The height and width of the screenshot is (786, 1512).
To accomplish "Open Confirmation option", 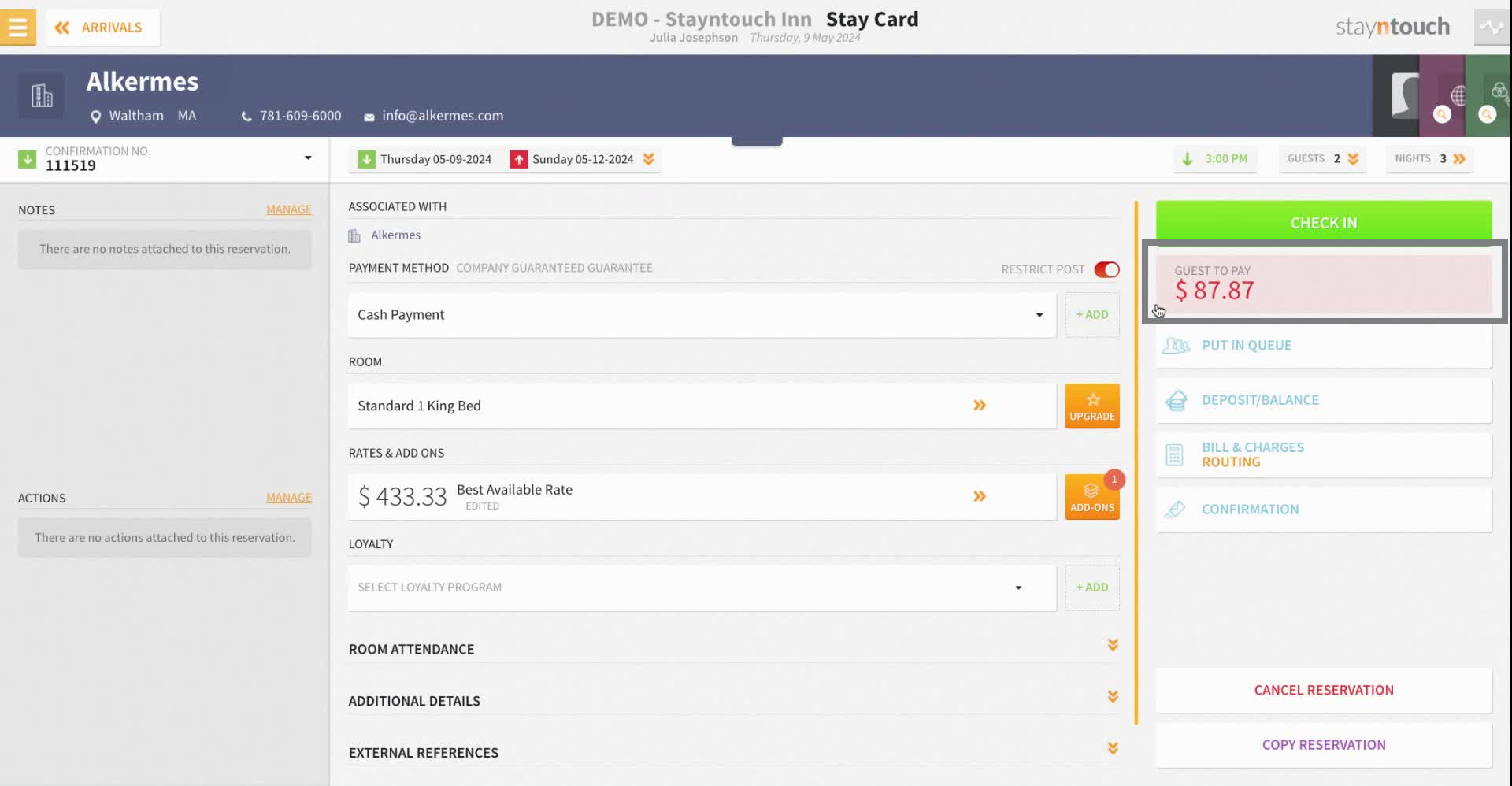I will pos(1324,510).
